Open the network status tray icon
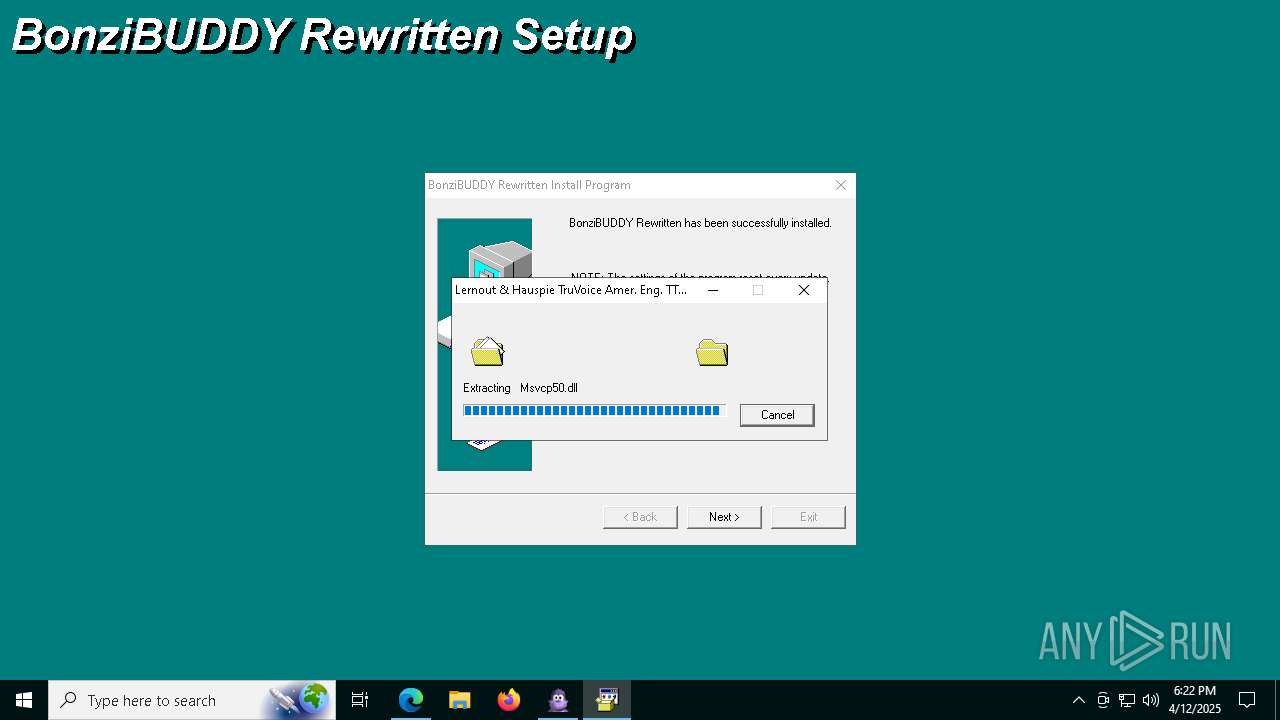 [1127, 700]
